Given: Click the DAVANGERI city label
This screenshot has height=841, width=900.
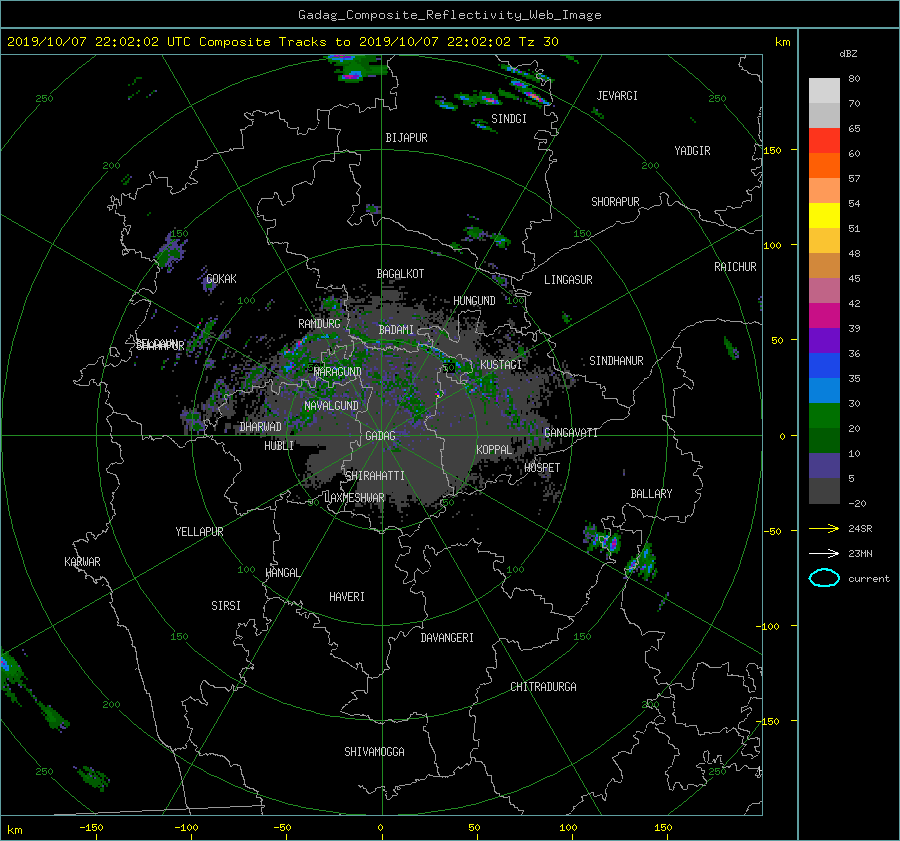Looking at the screenshot, I should (447, 638).
